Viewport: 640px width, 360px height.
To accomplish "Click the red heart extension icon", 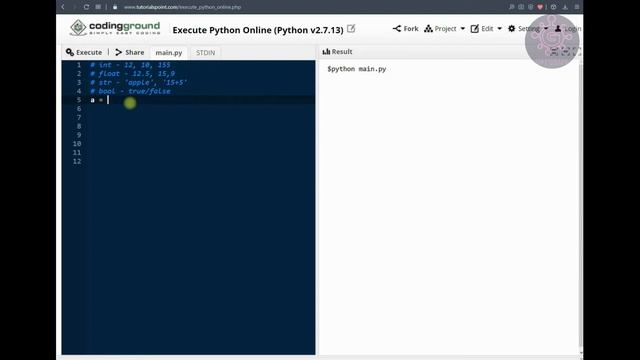I will 540,7.
